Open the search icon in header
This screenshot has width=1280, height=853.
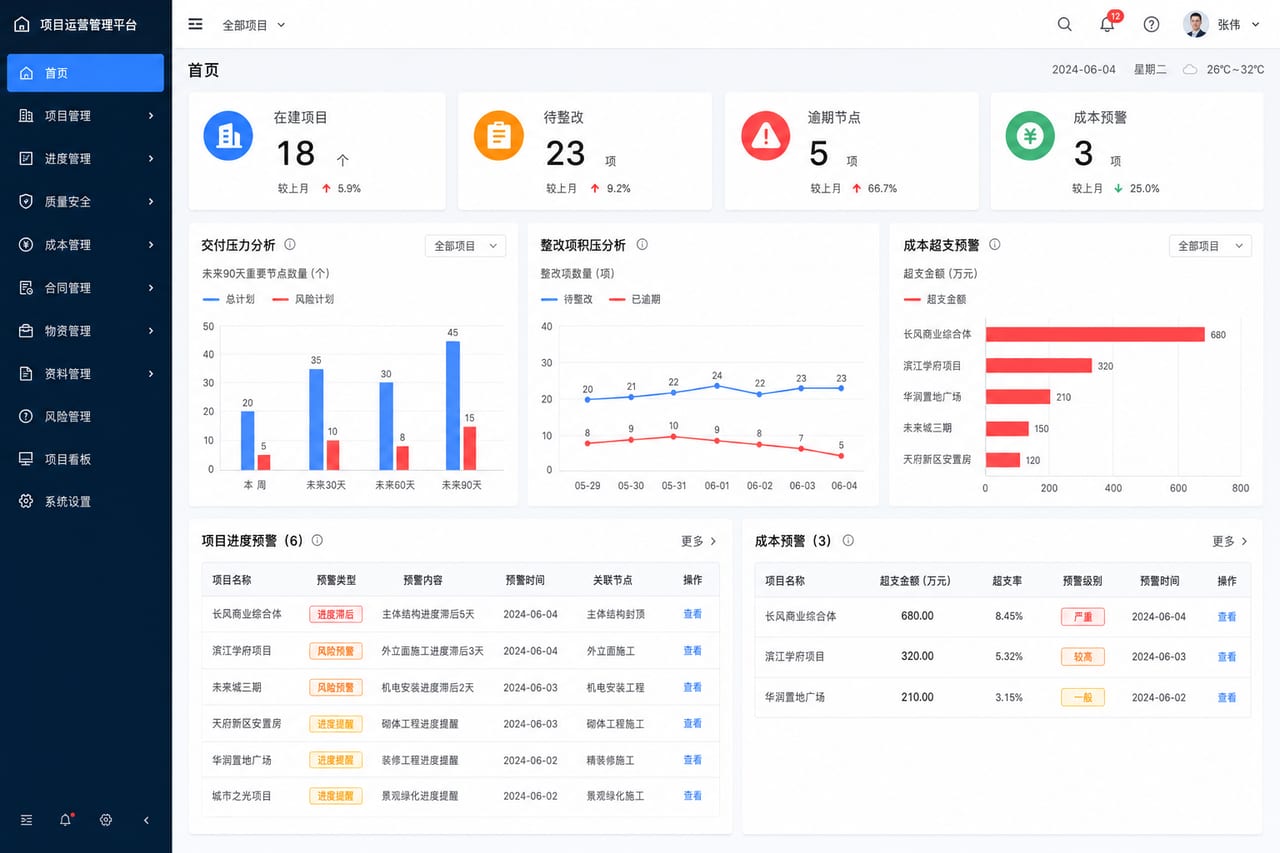tap(1065, 25)
